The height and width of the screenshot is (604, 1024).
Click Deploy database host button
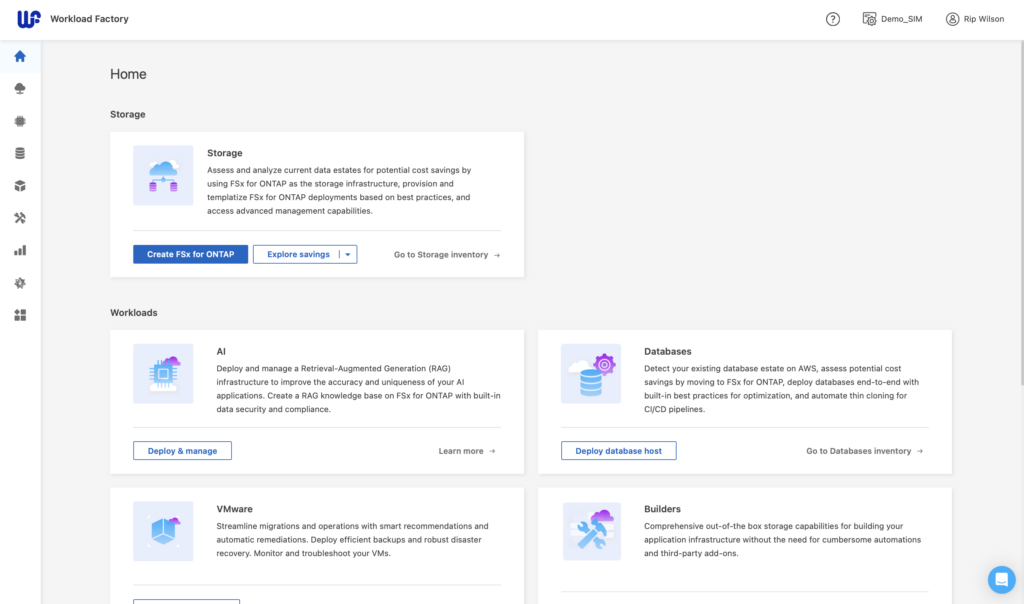click(618, 451)
